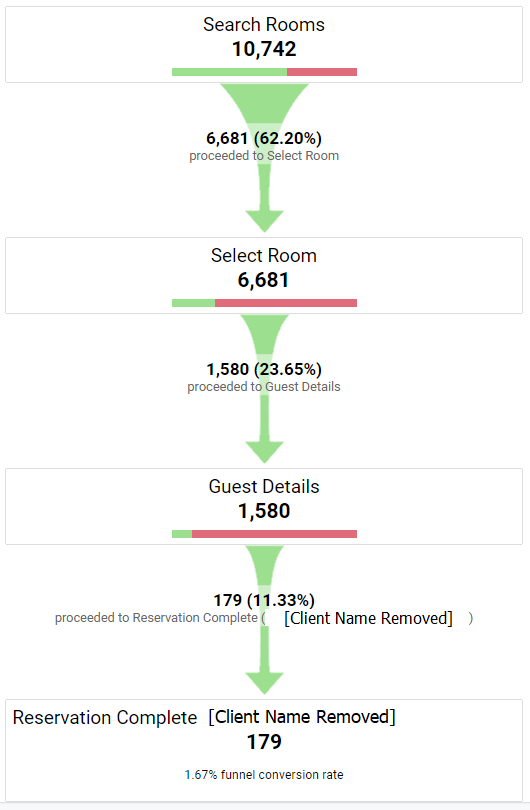Click green segment of Guest Details bar
Viewport: 530px width, 810px height.
click(182, 534)
